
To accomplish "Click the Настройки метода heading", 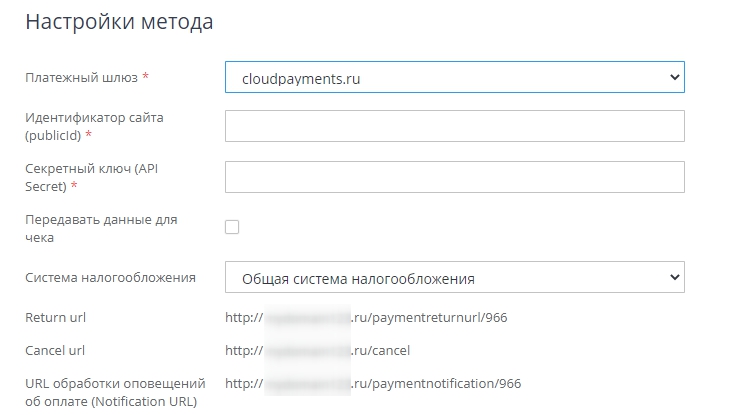I will (119, 22).
